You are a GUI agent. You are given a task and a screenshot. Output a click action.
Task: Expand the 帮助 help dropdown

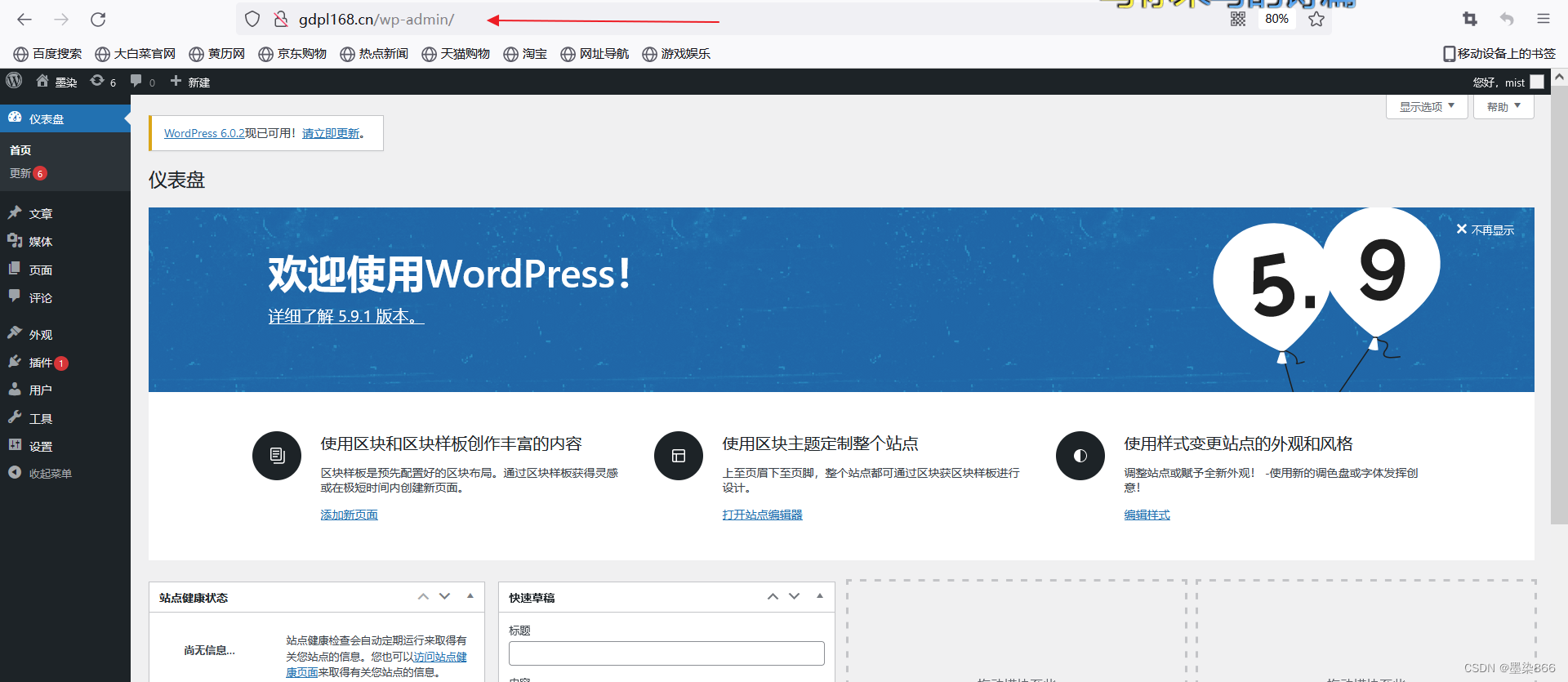click(x=1503, y=106)
